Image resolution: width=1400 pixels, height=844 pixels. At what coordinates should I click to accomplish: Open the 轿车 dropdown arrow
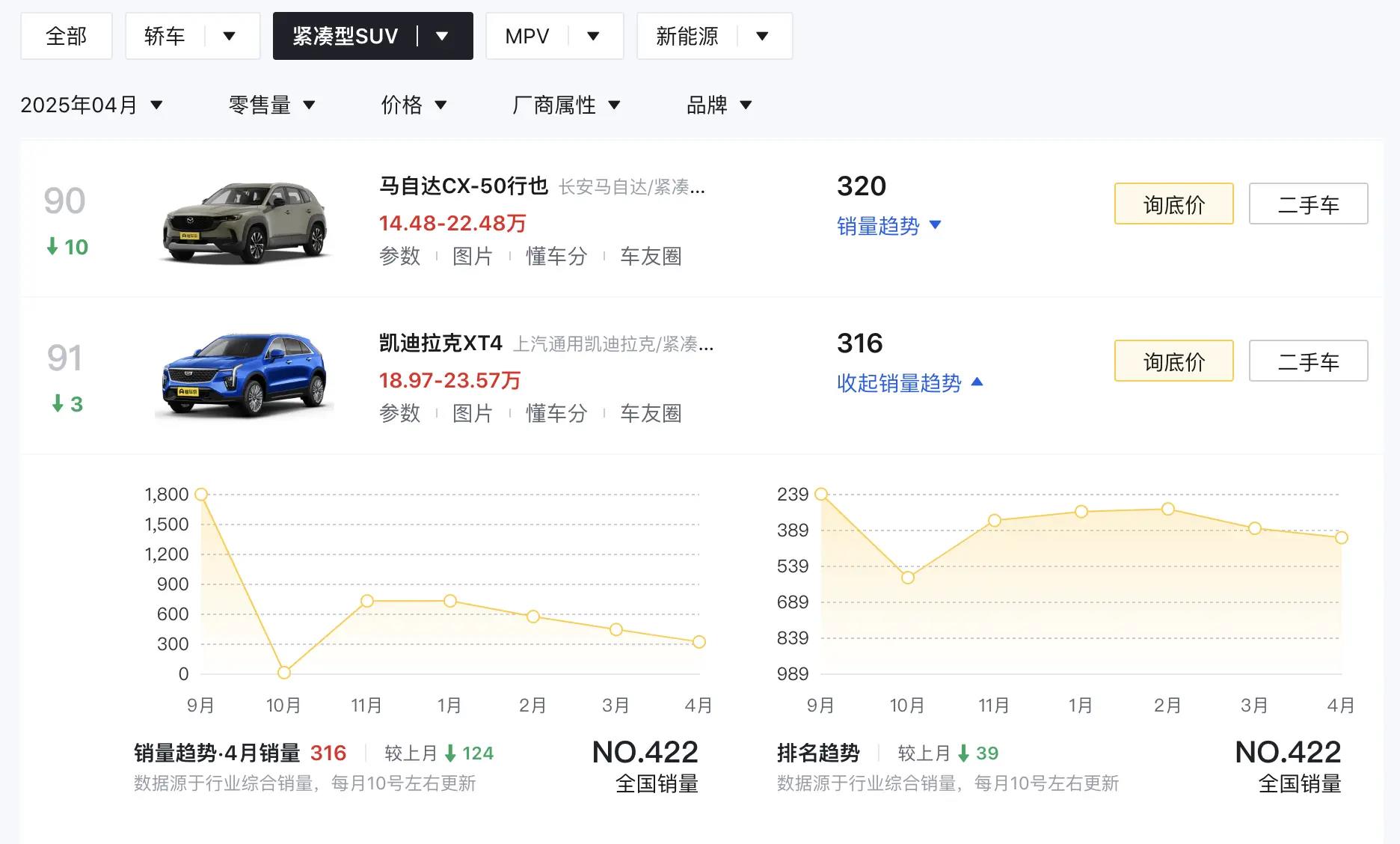[x=230, y=36]
